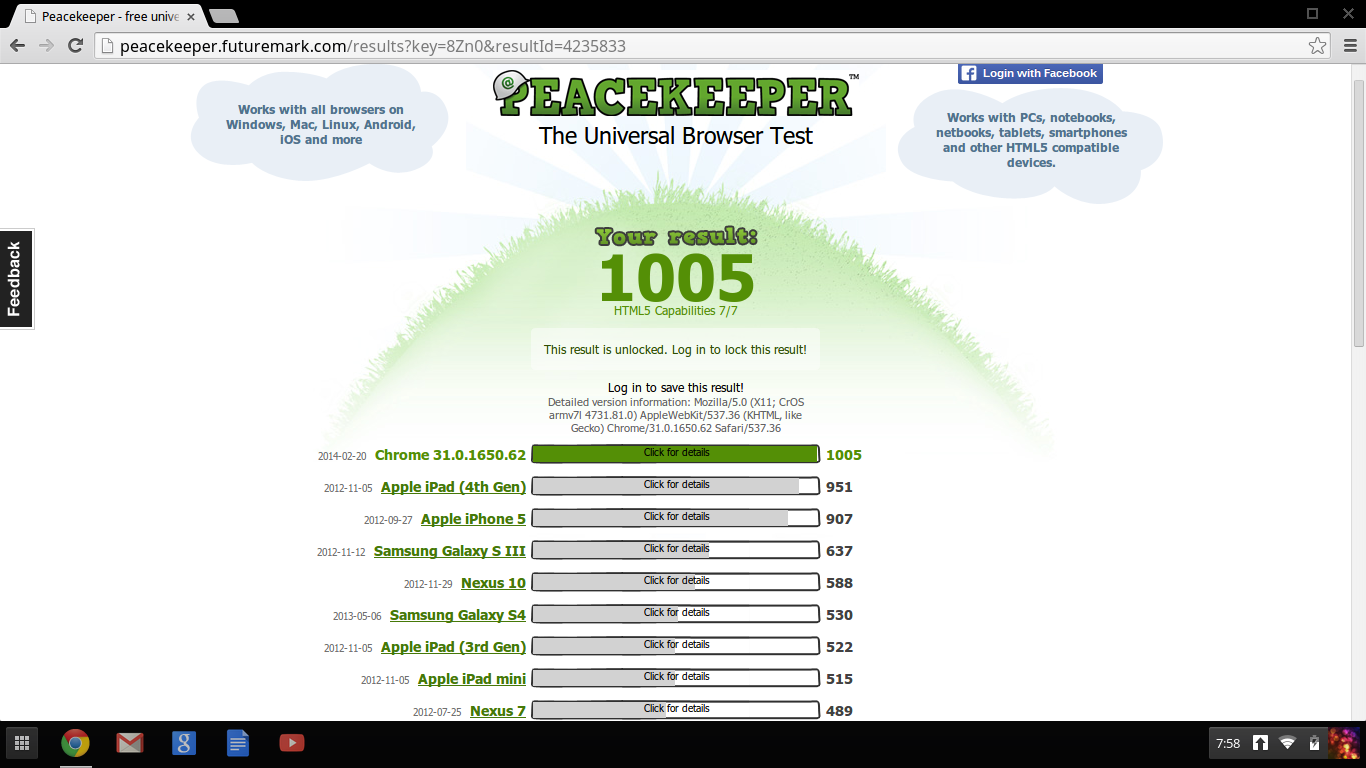Image resolution: width=1366 pixels, height=768 pixels.
Task: Open Gmail from the shelf
Action: click(x=129, y=743)
